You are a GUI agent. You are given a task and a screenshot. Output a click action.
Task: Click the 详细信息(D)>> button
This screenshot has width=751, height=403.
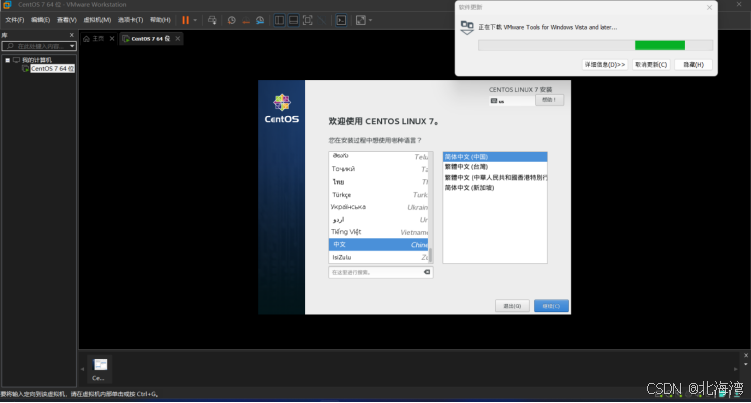pos(604,65)
